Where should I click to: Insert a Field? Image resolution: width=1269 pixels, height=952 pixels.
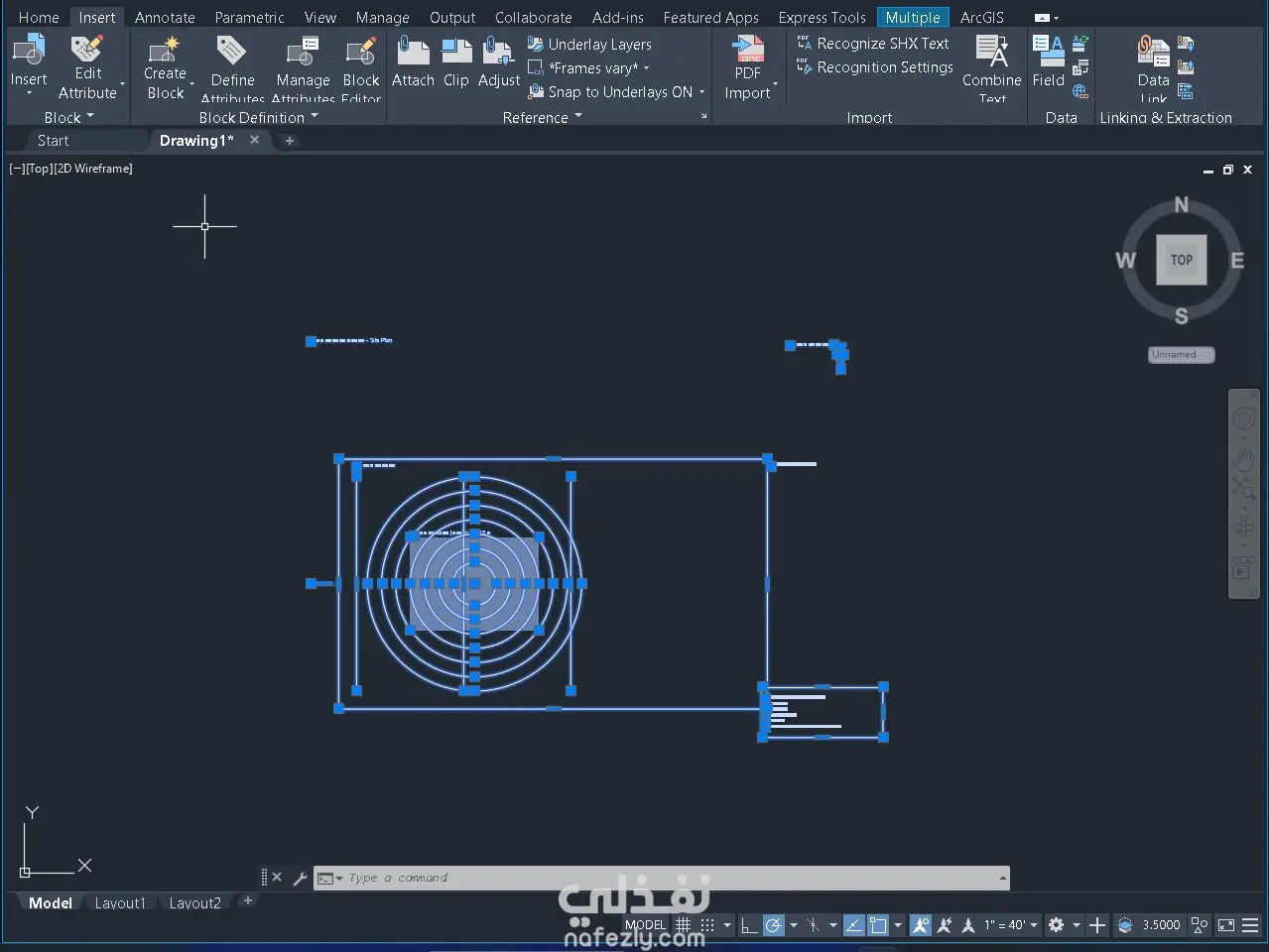(x=1048, y=61)
